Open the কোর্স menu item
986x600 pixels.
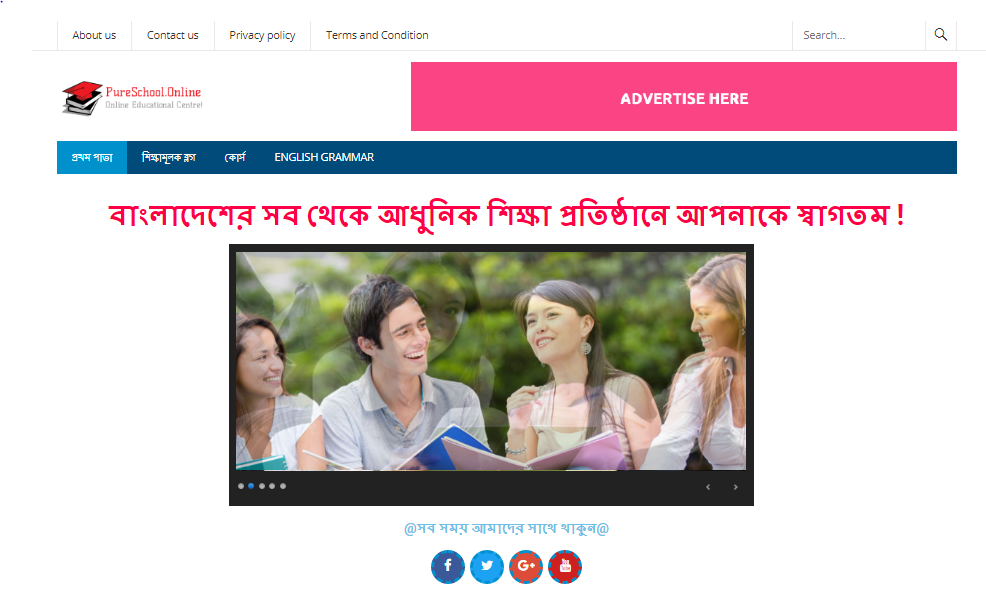pyautogui.click(x=235, y=157)
